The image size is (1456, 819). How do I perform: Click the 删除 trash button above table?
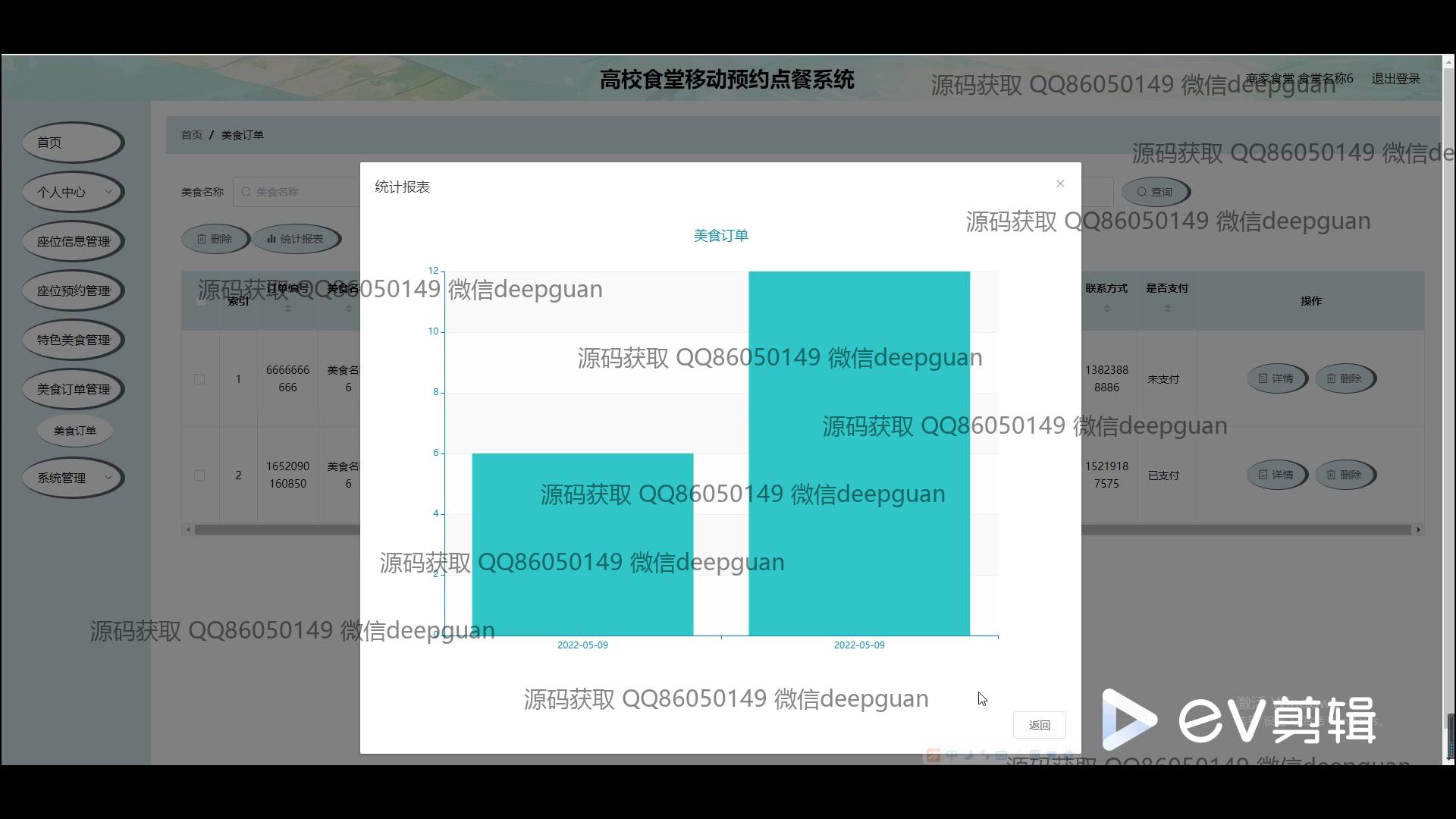215,239
